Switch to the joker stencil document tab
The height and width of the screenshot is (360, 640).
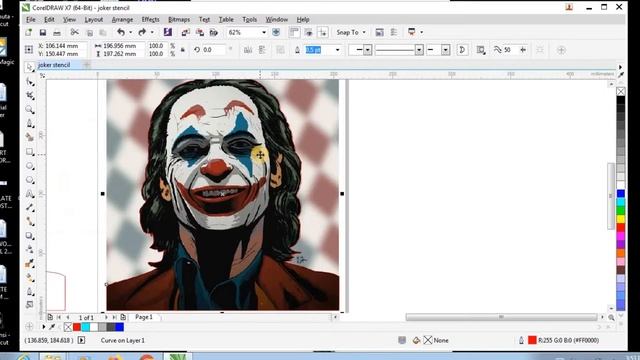[x=54, y=65]
